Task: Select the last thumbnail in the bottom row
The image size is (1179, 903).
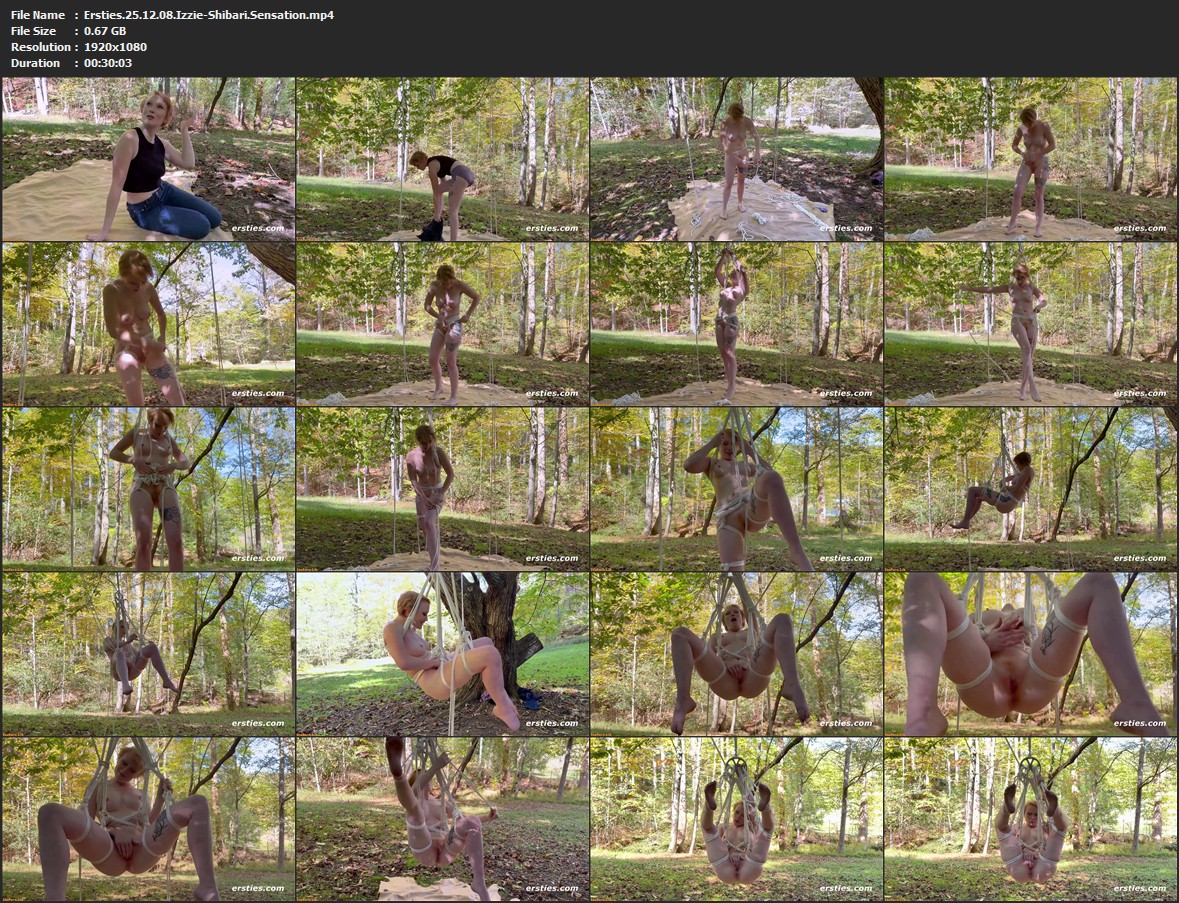Action: click(x=1030, y=819)
